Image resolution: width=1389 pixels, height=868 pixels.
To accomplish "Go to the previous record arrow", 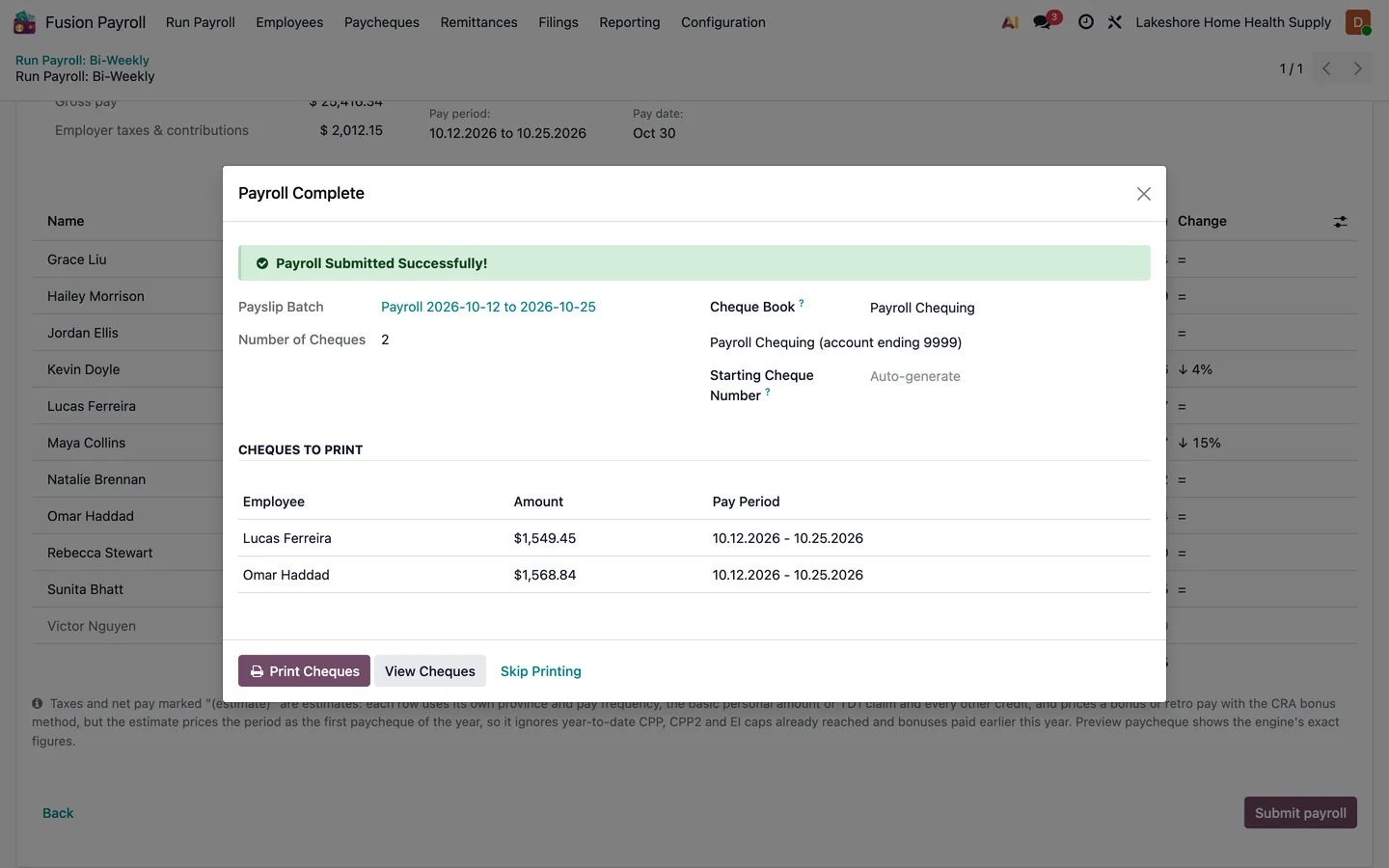I will tap(1327, 68).
